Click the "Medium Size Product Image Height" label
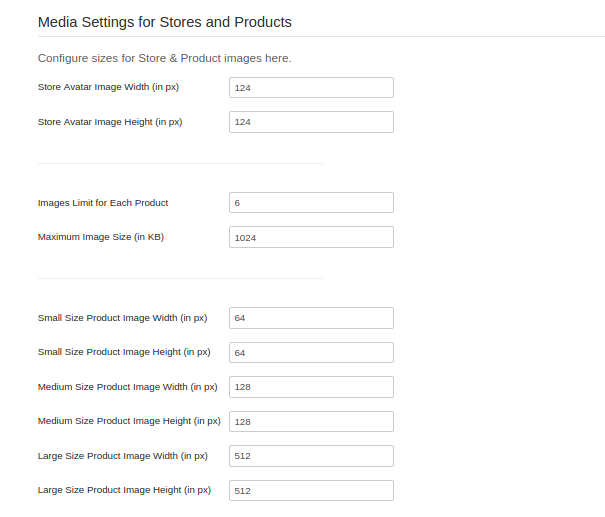 [x=129, y=421]
